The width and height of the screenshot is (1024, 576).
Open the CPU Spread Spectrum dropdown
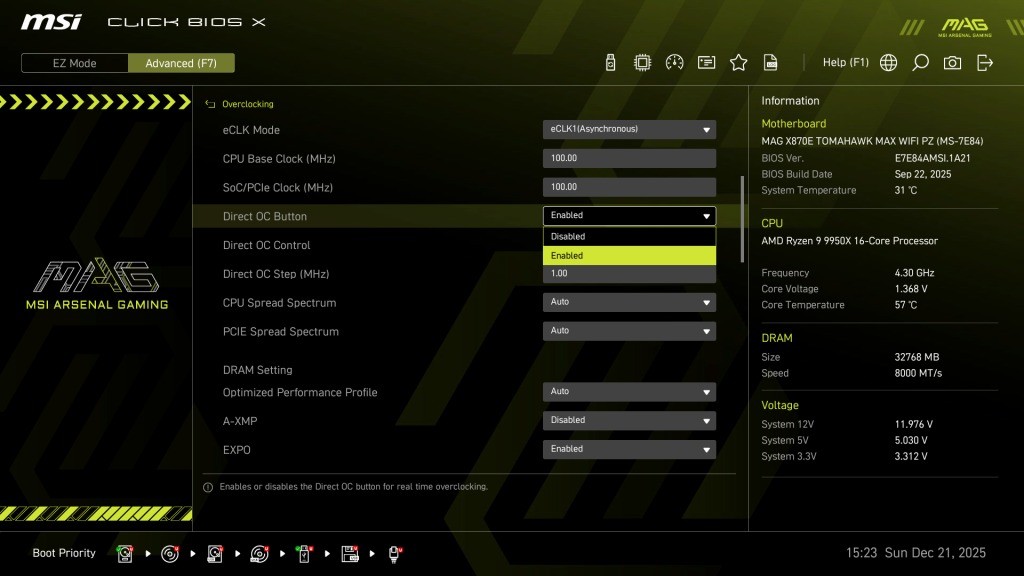(x=629, y=302)
